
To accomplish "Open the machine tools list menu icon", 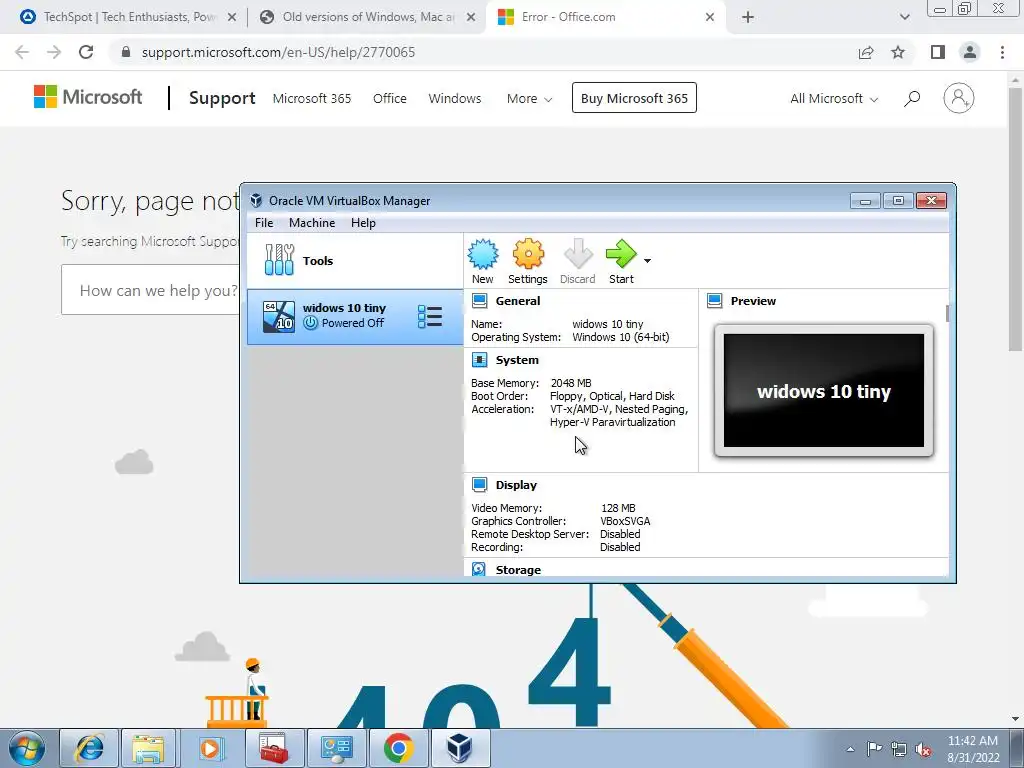I will (430, 317).
